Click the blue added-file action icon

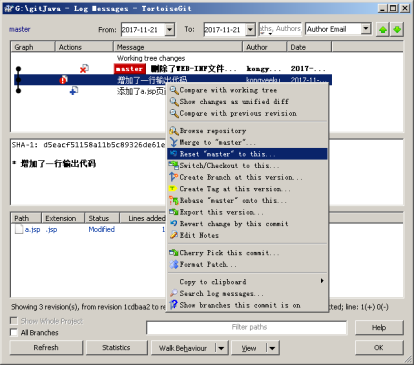click(x=74, y=90)
